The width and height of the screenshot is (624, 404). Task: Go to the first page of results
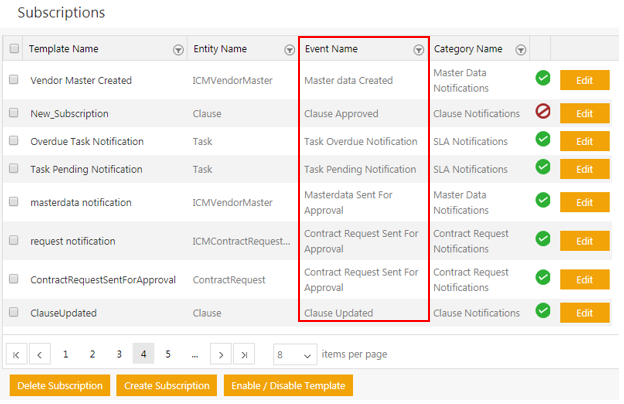click(17, 354)
